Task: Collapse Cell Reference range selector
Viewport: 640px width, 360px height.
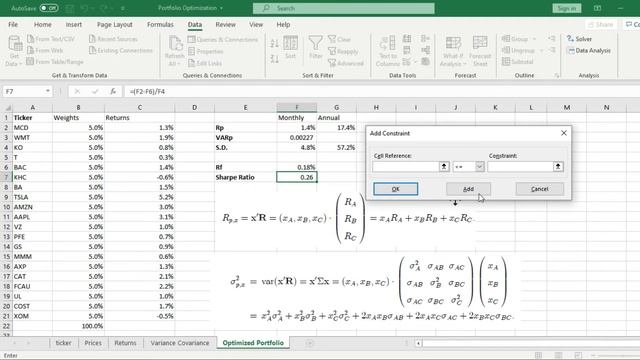Action: pos(444,167)
